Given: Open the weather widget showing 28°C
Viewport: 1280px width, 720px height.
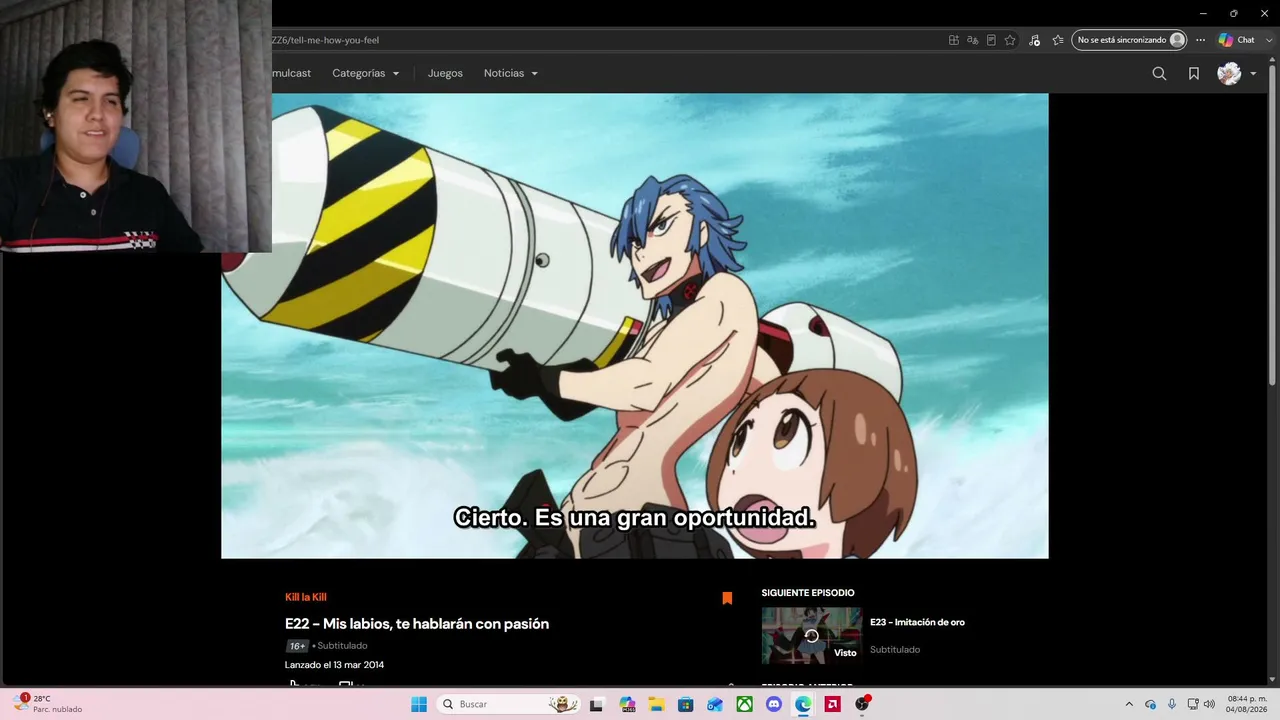Looking at the screenshot, I should pos(47,704).
